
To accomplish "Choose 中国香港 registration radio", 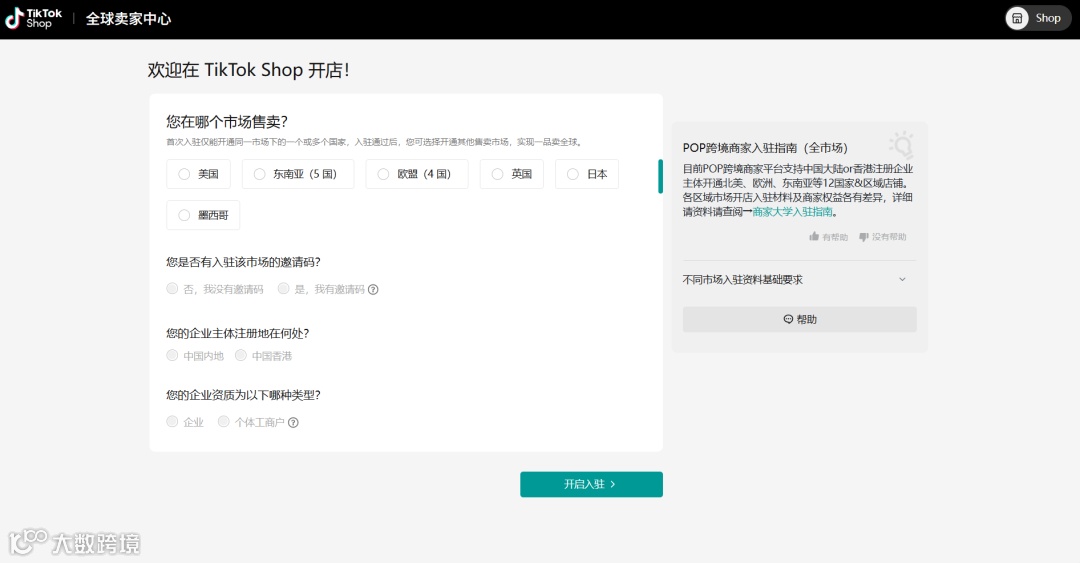I will [x=240, y=356].
